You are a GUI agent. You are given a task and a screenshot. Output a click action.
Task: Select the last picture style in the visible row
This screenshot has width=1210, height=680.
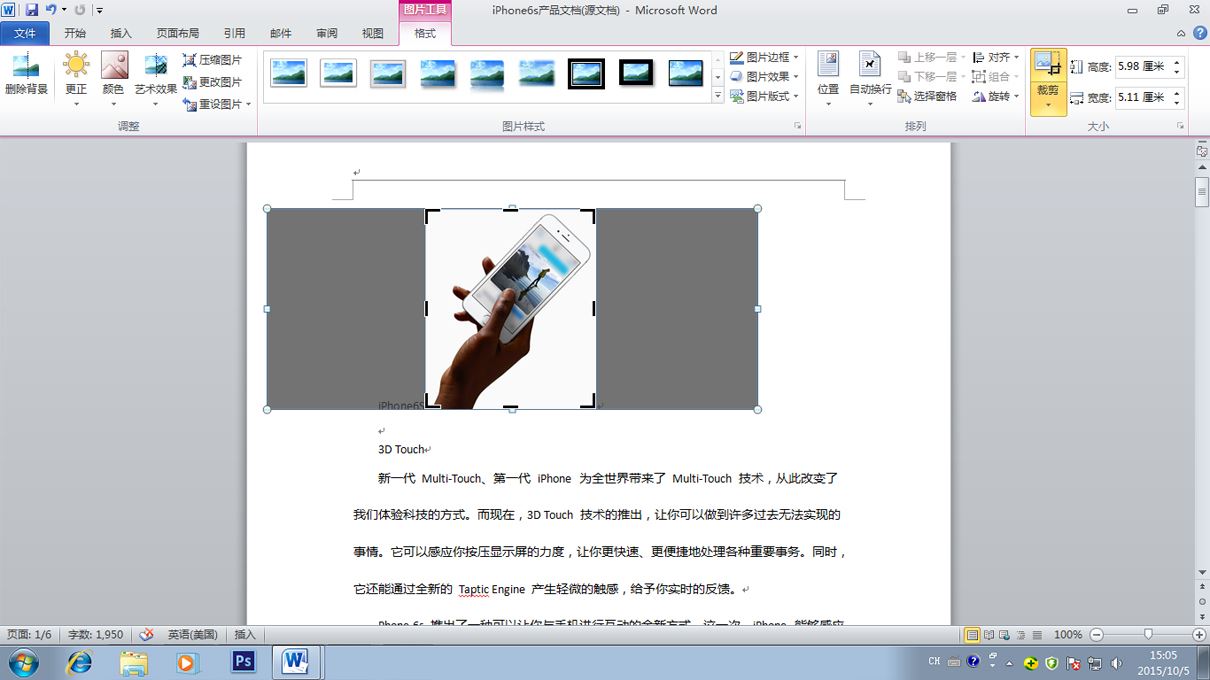tap(686, 73)
